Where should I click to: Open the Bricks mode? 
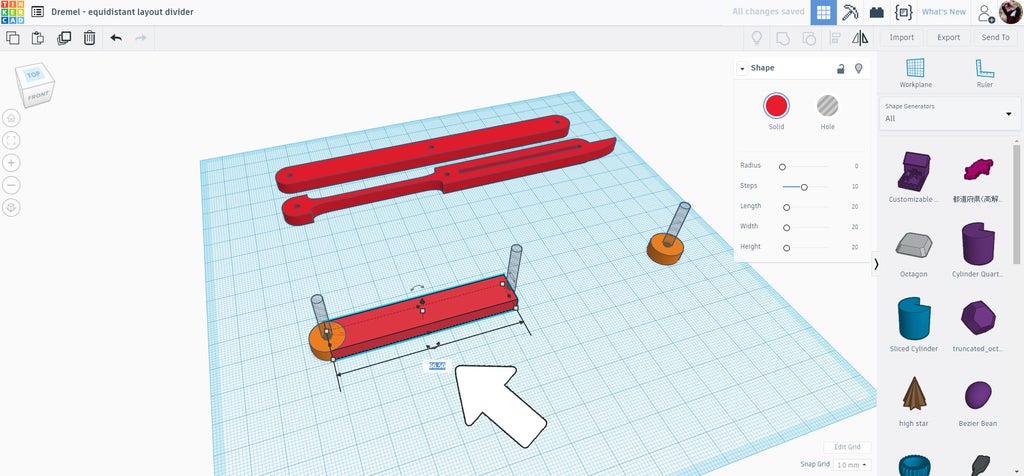pos(876,12)
